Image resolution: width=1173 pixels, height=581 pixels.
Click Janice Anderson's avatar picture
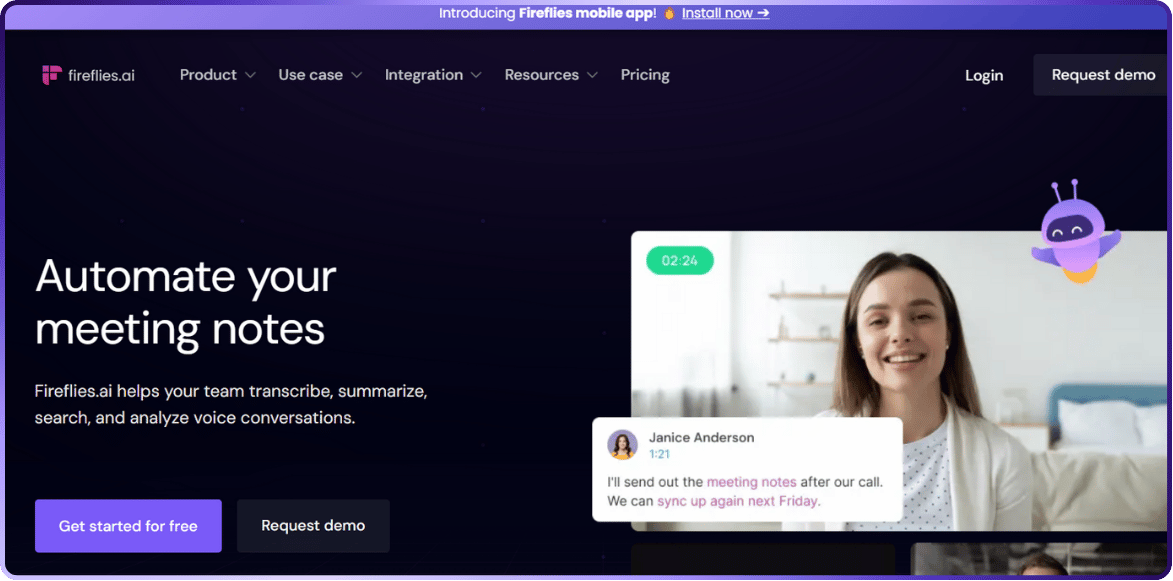(x=622, y=444)
